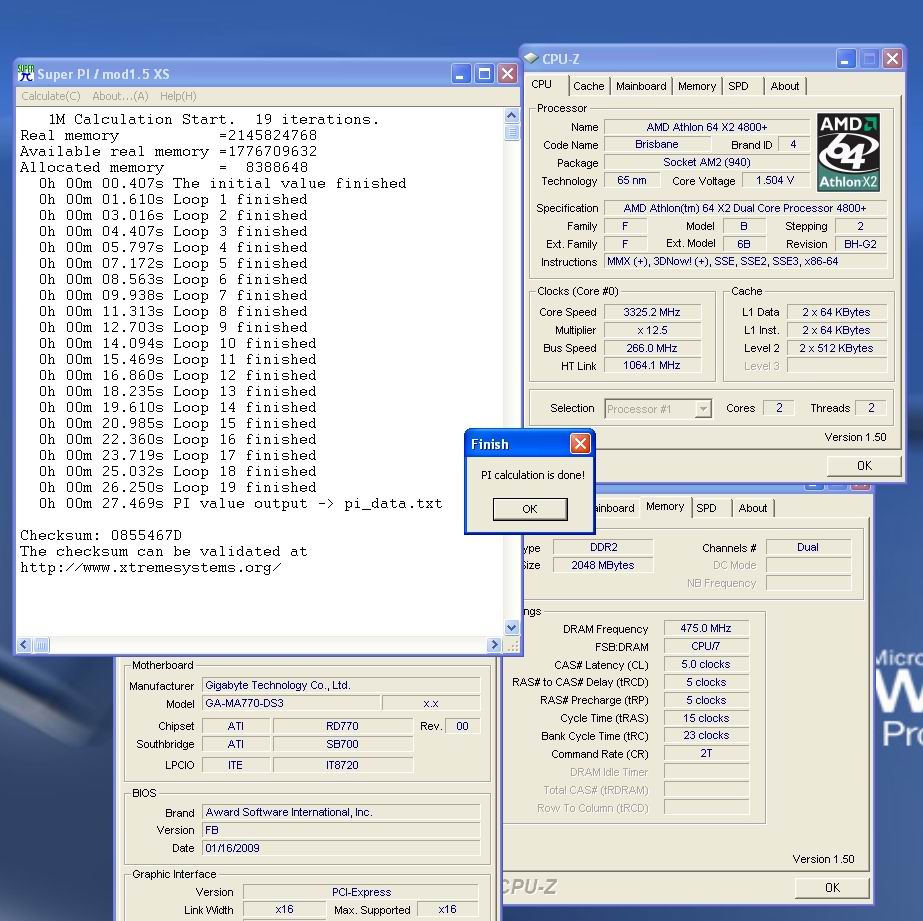
Task: Click the motherboard Model field GA-MA770-DS3
Action: 291,703
